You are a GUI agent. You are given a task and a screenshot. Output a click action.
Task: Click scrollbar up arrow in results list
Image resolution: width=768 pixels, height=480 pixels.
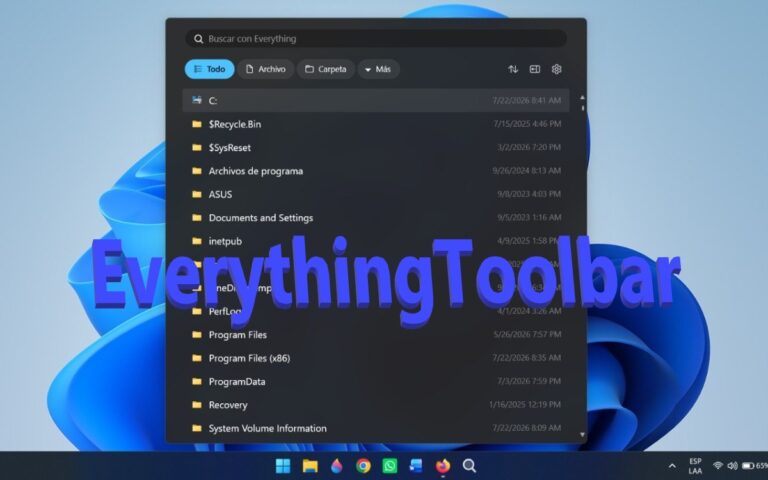point(582,97)
